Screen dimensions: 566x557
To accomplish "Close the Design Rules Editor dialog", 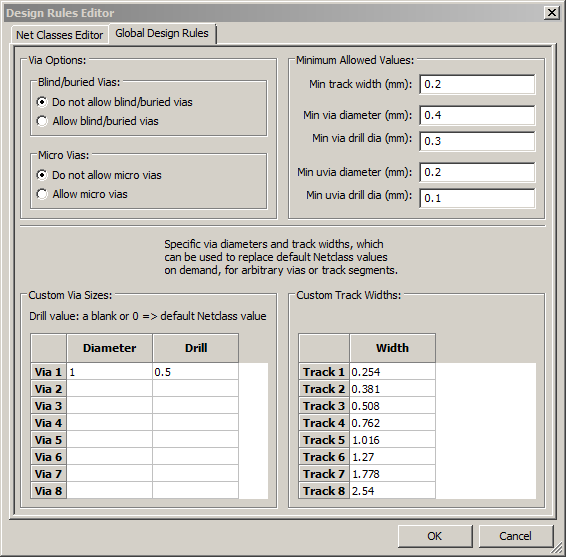I will (552, 13).
